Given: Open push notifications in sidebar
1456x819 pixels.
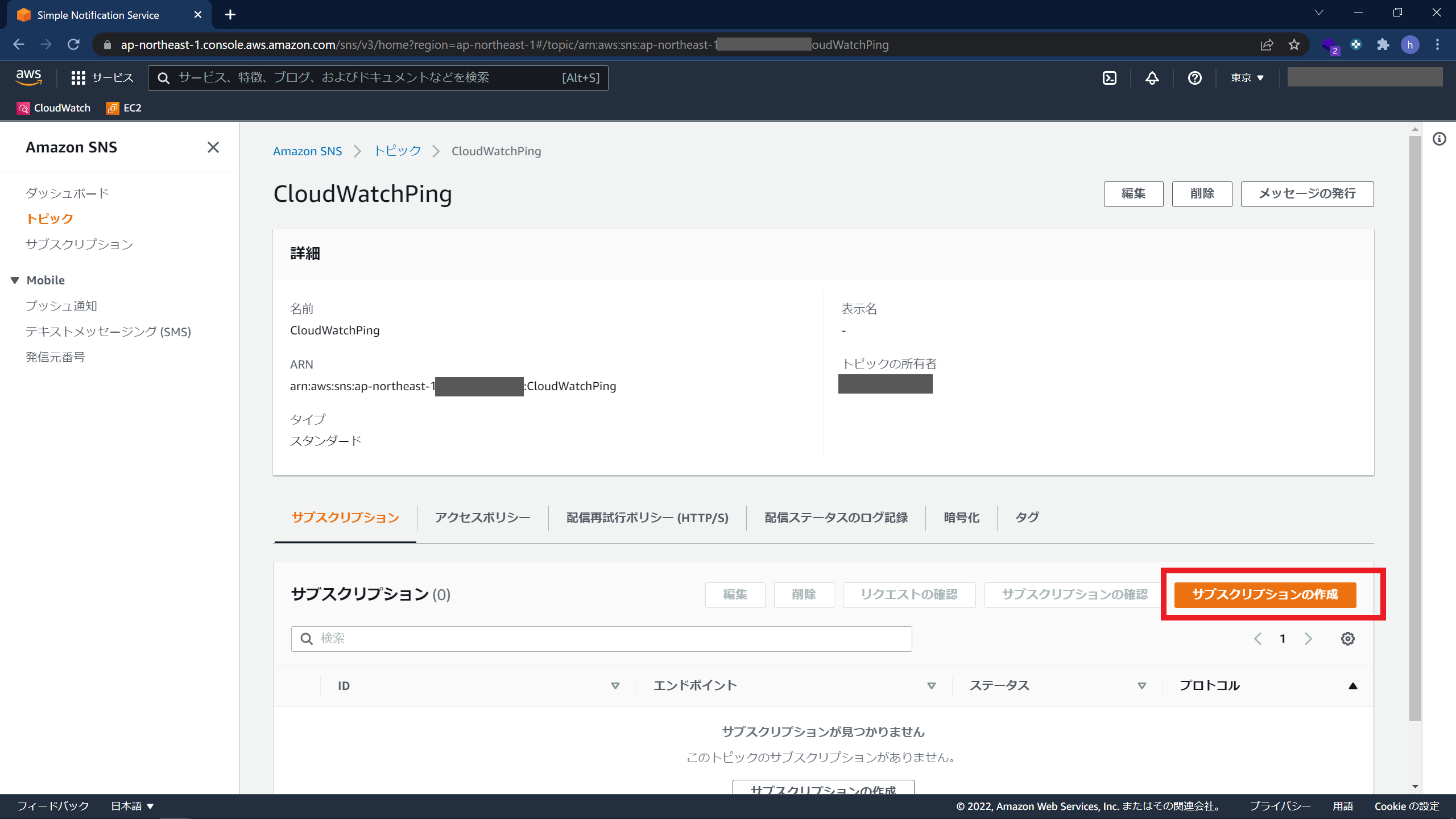Looking at the screenshot, I should (61, 306).
